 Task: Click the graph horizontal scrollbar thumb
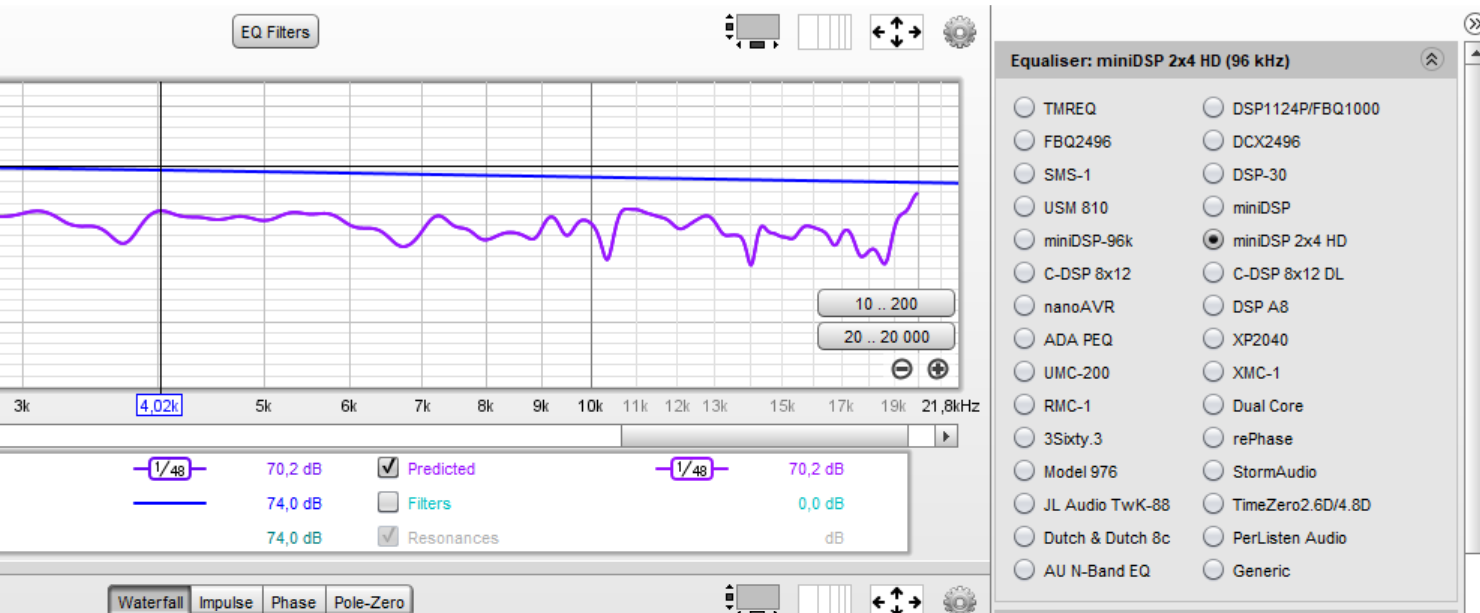coord(764,436)
